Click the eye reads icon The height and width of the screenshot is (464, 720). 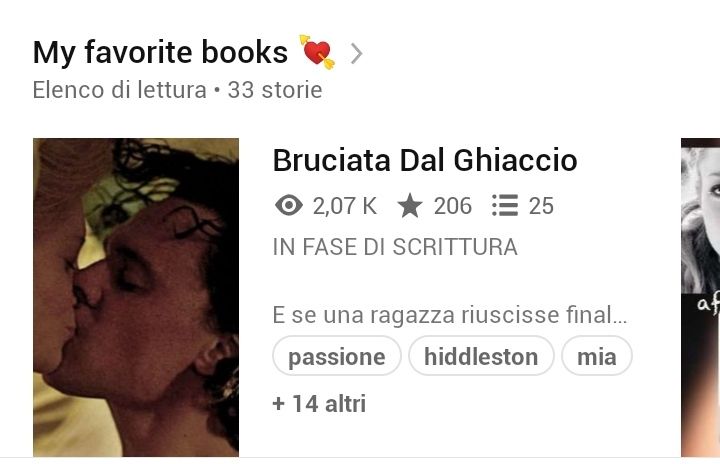(x=289, y=205)
